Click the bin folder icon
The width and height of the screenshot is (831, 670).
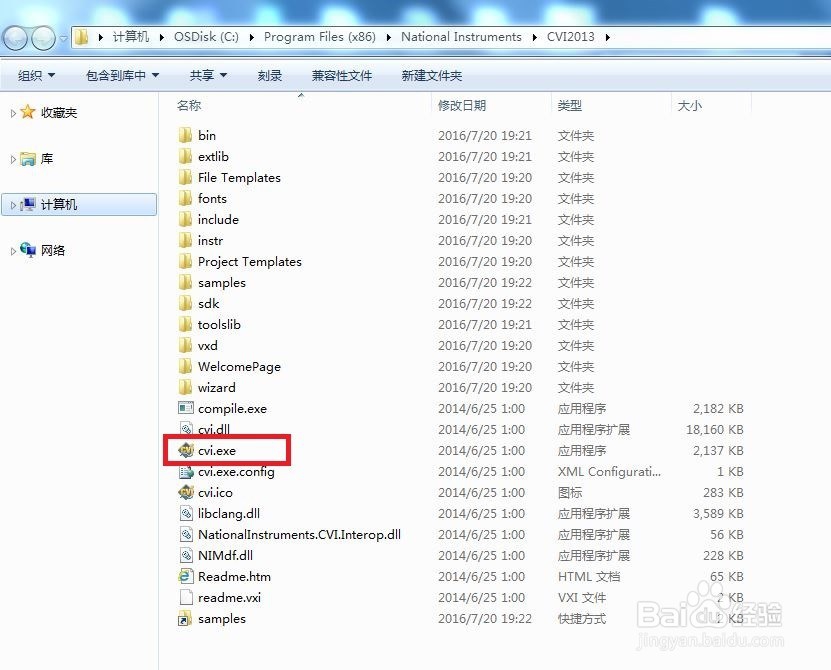click(x=185, y=135)
